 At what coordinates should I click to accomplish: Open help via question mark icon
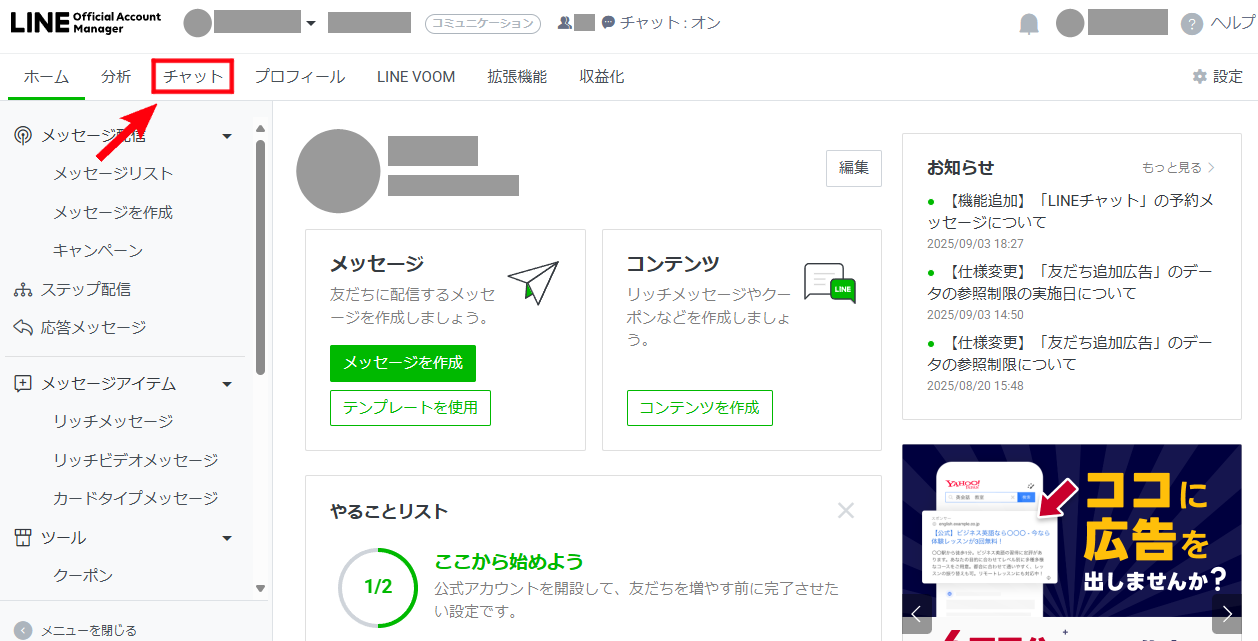click(x=1191, y=25)
